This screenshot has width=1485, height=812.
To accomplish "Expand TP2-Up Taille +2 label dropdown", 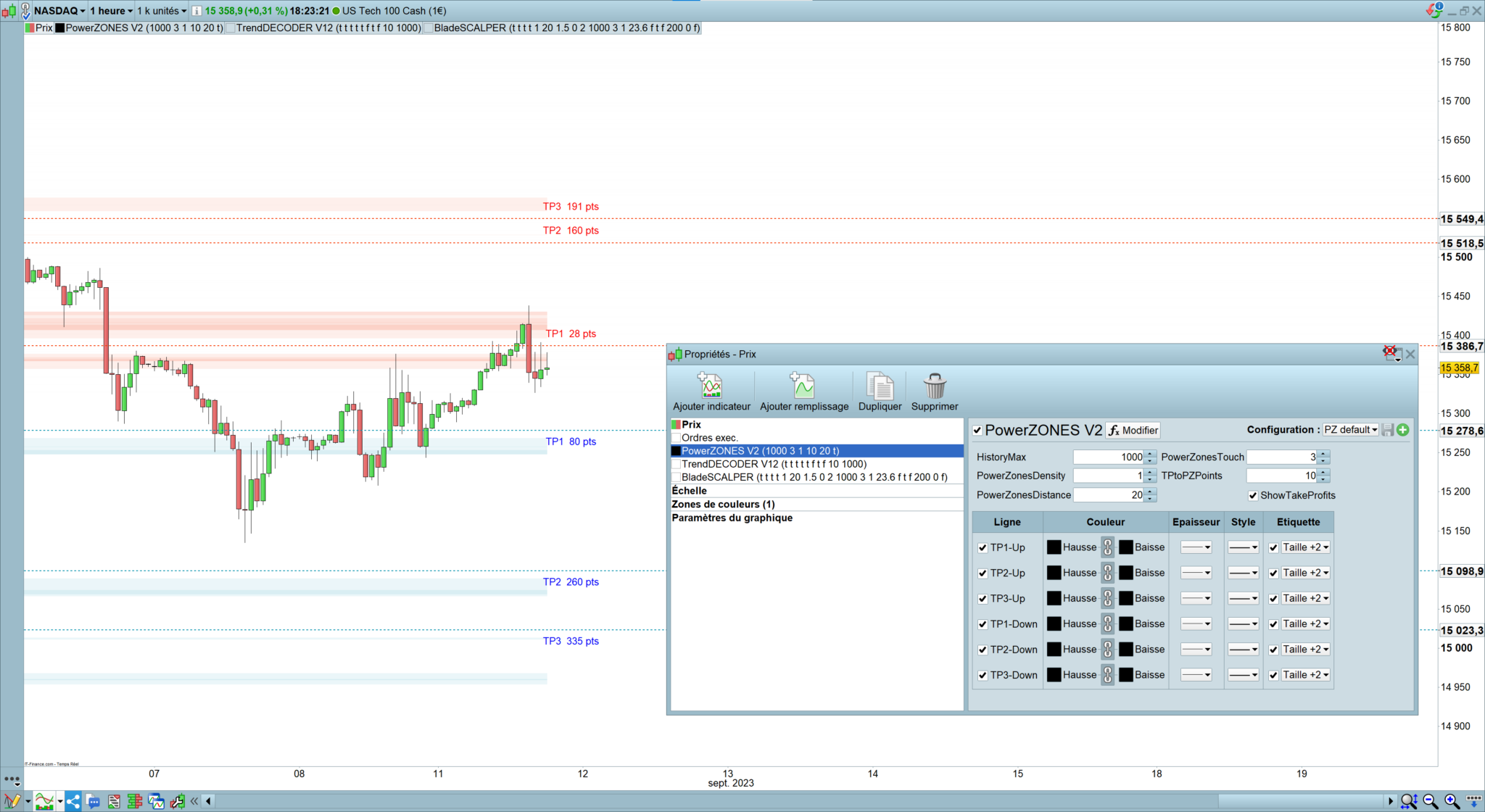I will [1305, 573].
